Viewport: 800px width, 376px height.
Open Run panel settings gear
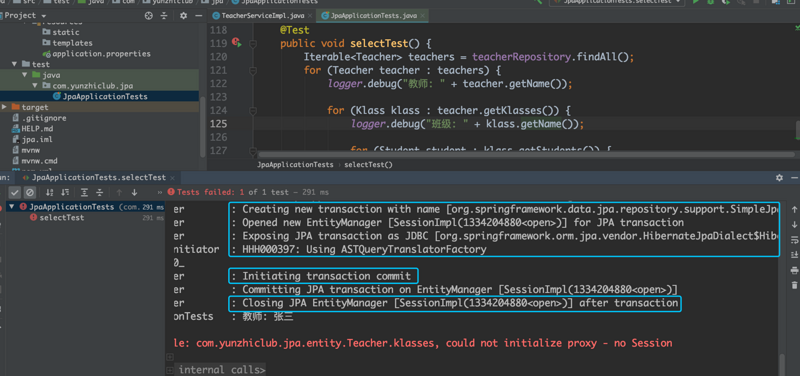coord(779,178)
